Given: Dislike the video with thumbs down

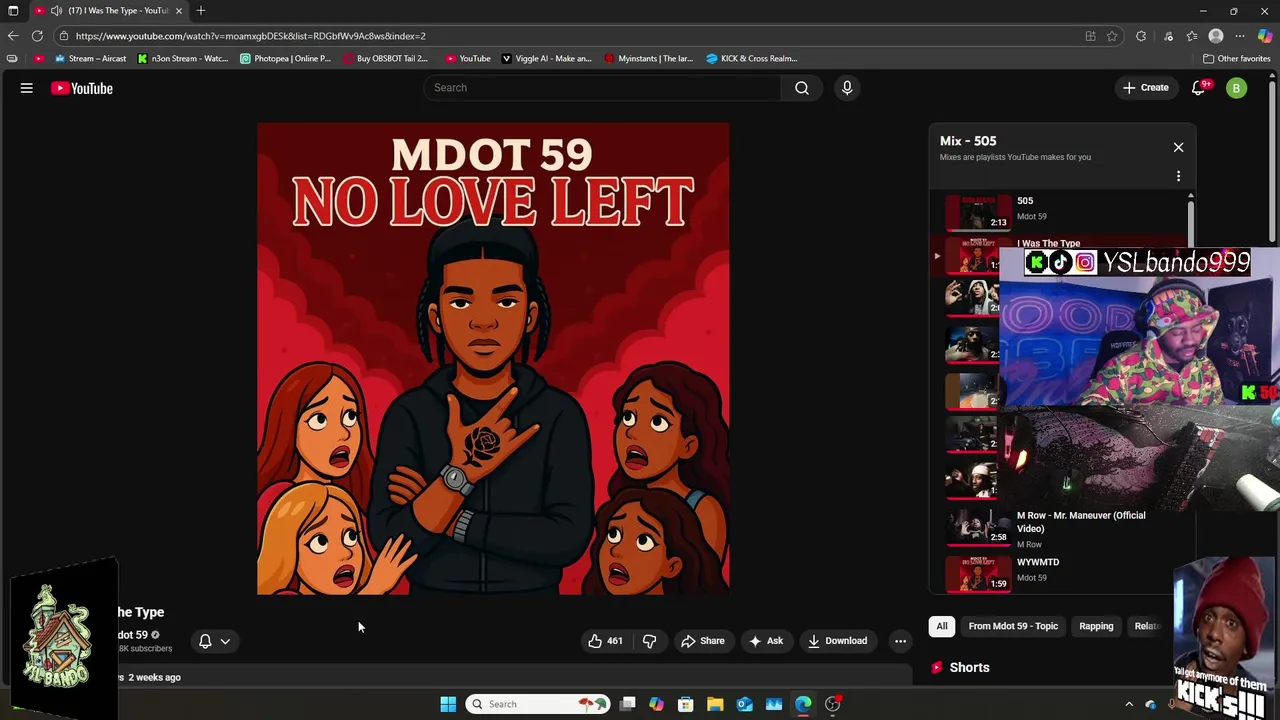Looking at the screenshot, I should 650,641.
